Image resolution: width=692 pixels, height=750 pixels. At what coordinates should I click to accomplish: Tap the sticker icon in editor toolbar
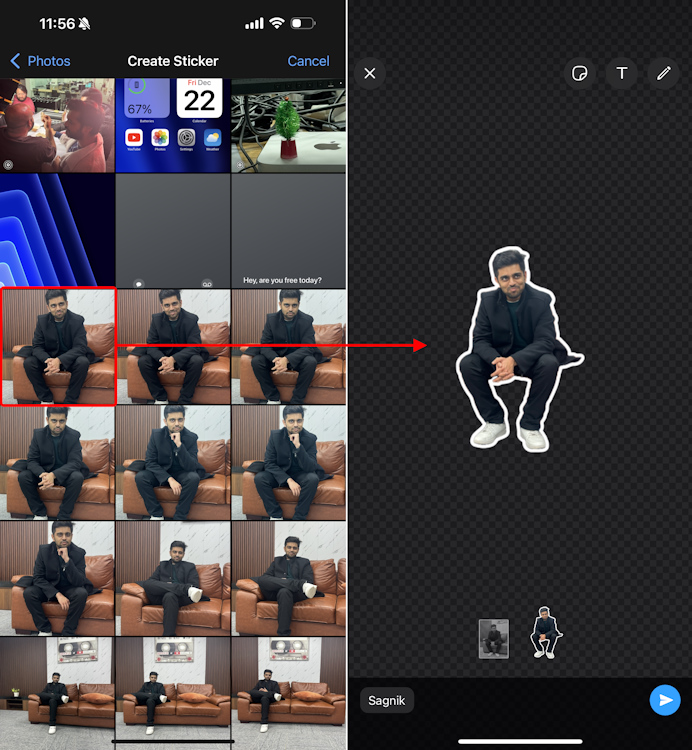579,73
